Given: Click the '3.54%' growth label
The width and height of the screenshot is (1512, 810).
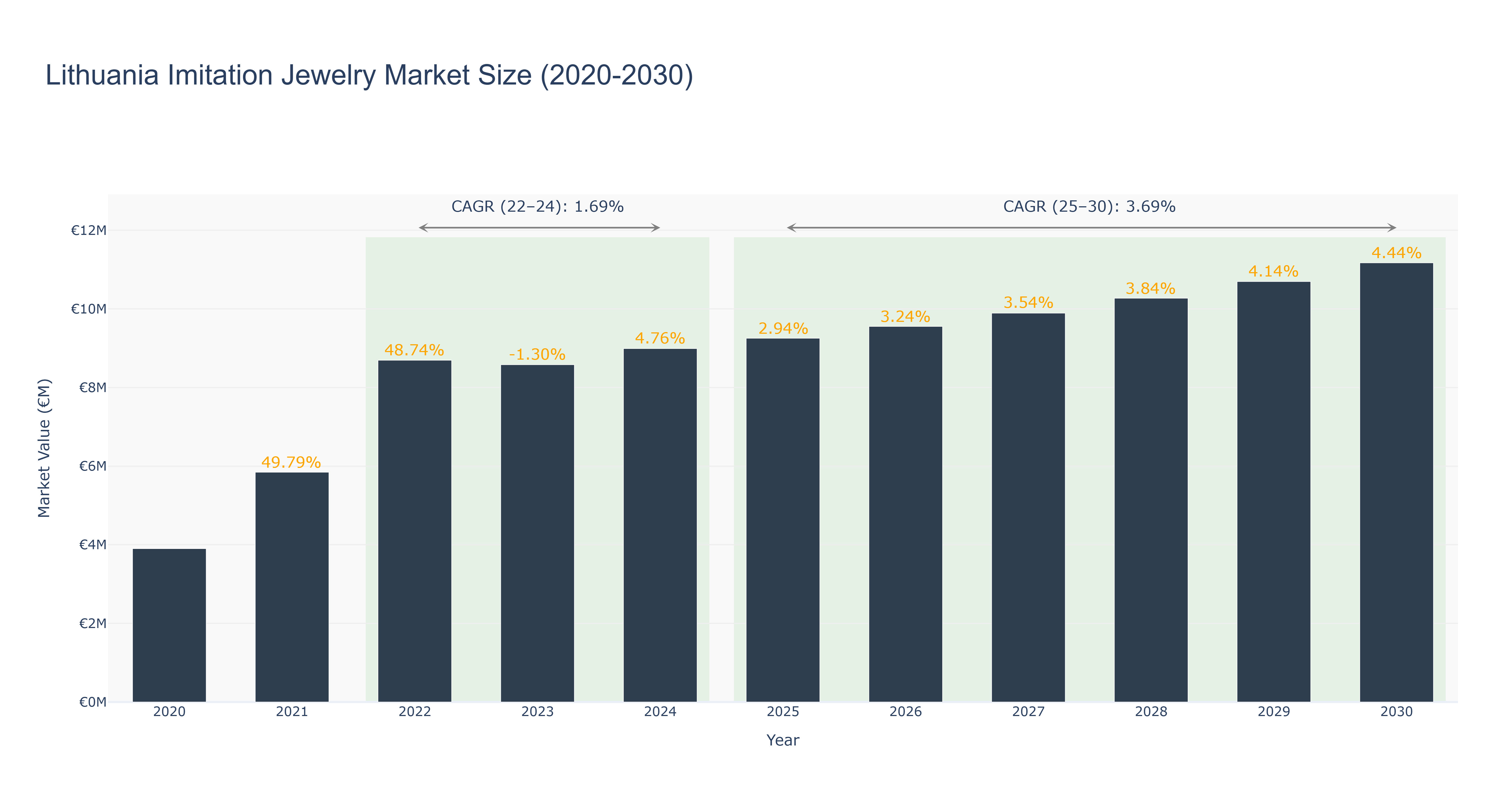Looking at the screenshot, I should pos(1028,302).
